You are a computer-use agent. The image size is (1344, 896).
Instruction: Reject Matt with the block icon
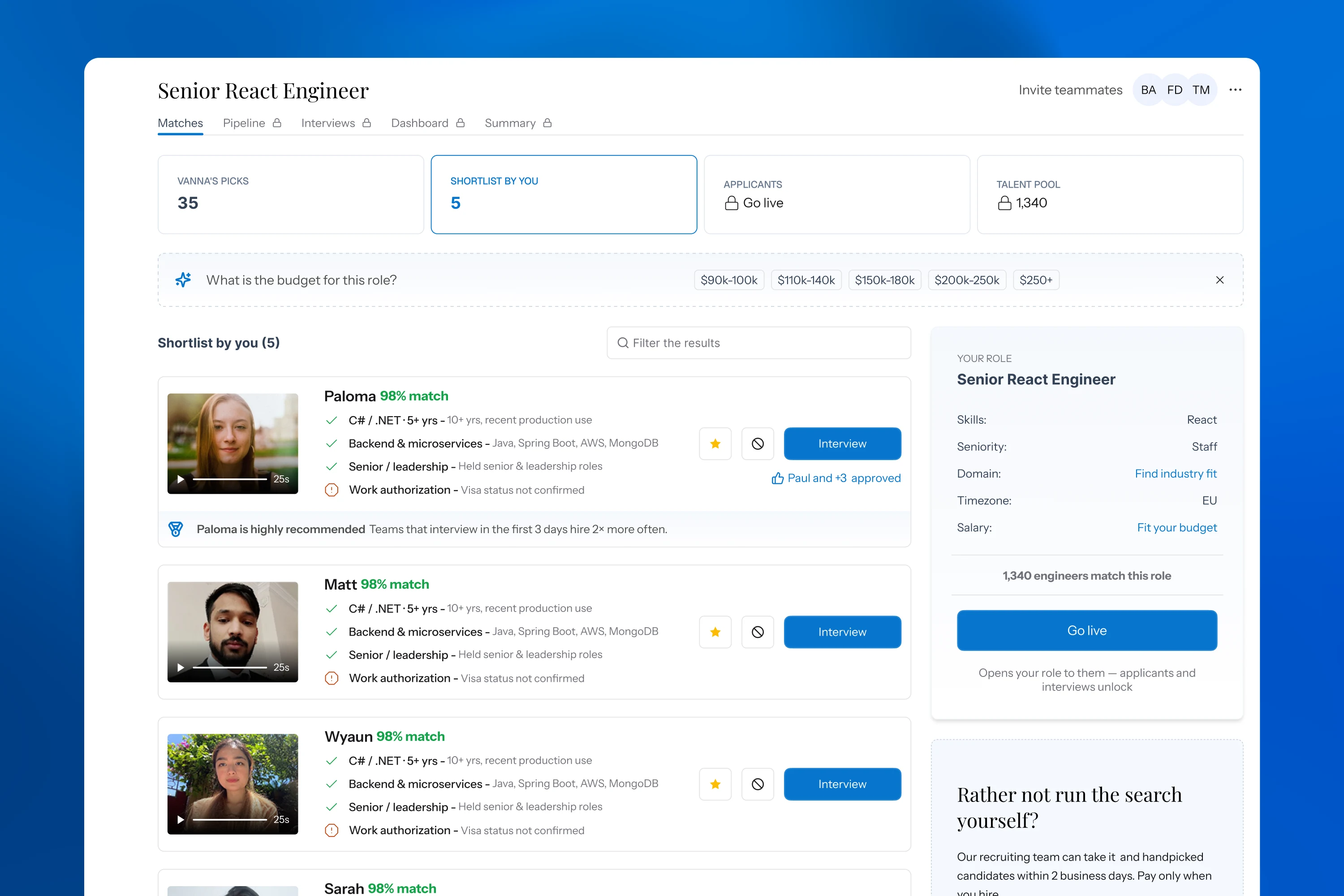click(x=758, y=632)
